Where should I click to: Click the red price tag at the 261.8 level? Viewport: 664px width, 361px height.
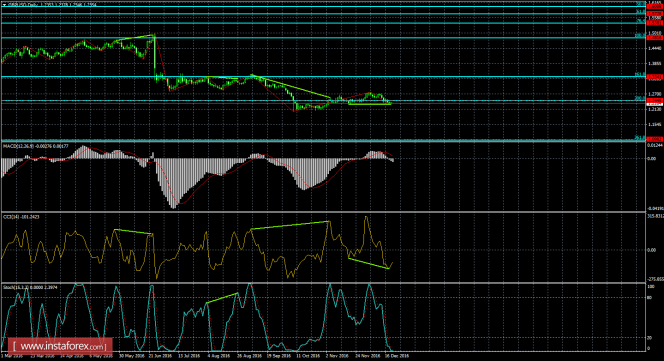[x=655, y=139]
